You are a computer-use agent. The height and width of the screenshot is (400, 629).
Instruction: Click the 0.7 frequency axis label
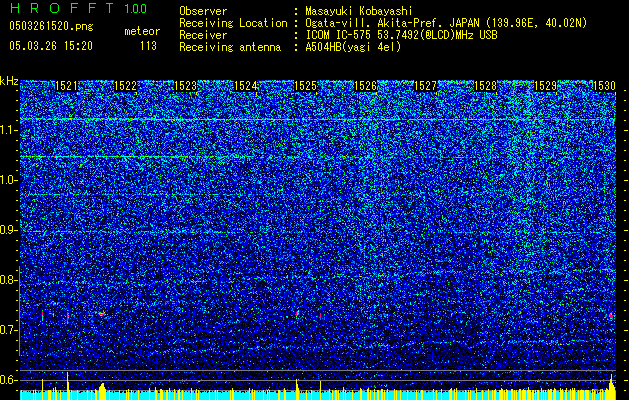[x=8, y=330]
